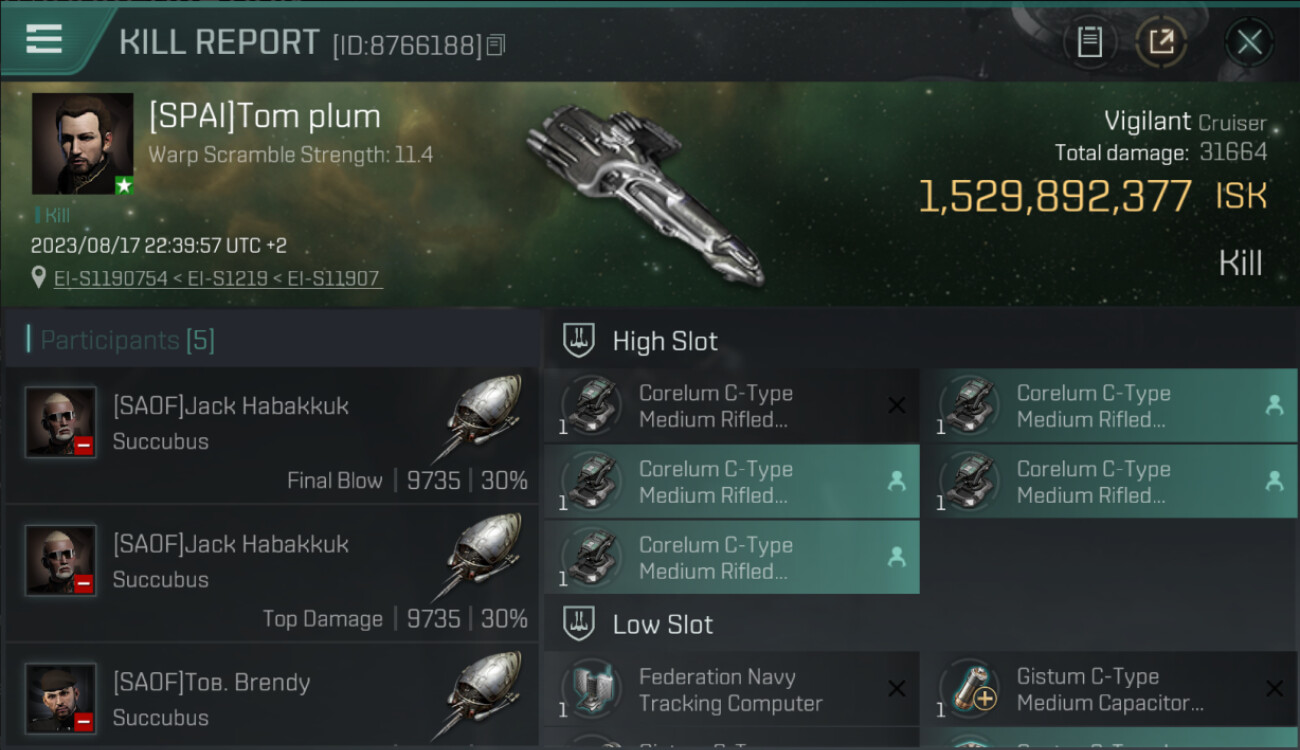Click the Federation Navy Tracking Computer icon

point(591,689)
